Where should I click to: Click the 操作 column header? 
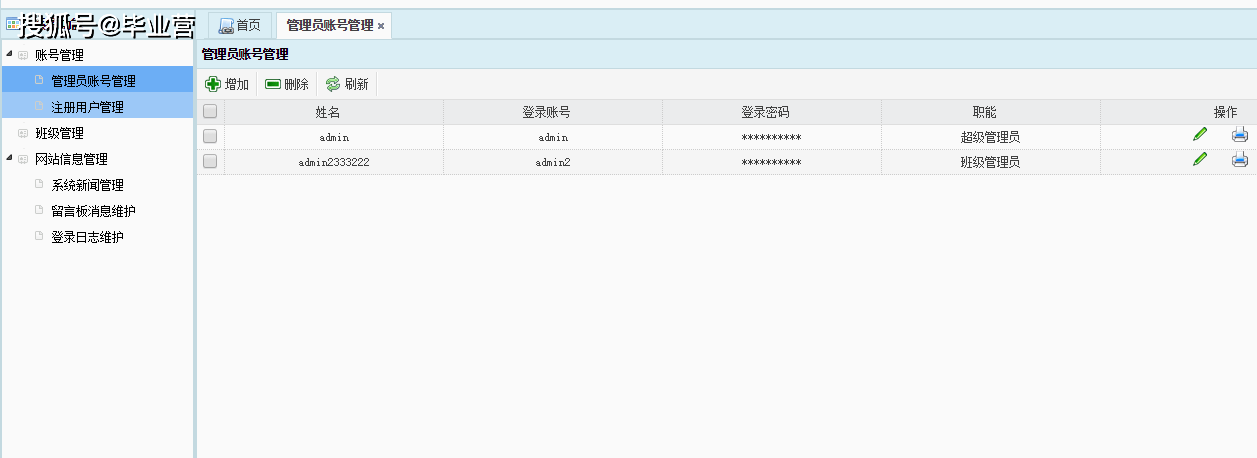(1225, 112)
